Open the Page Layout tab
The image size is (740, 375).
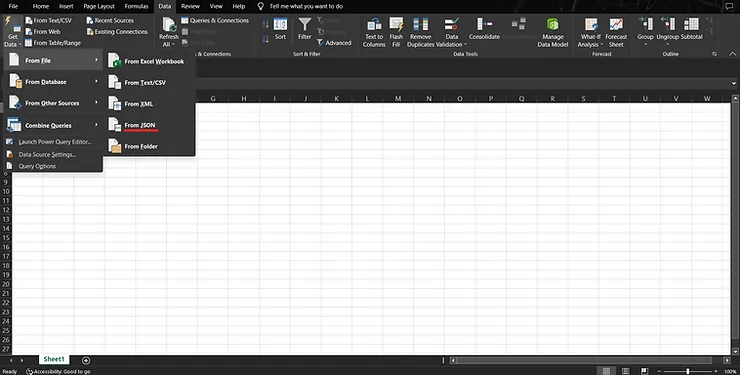coord(99,6)
